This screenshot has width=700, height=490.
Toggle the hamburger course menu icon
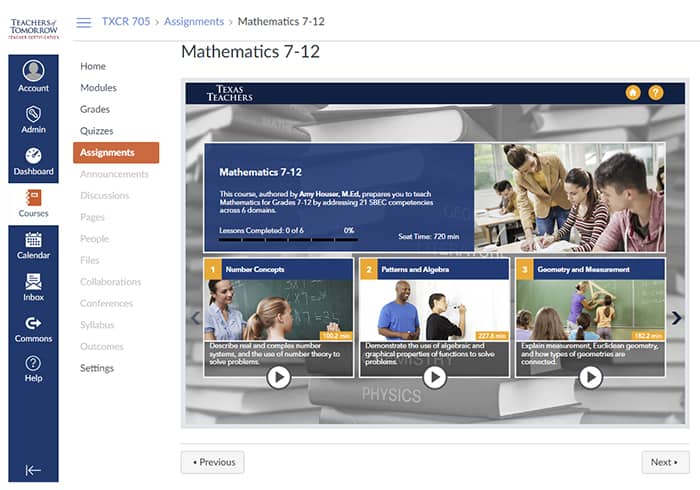83,22
